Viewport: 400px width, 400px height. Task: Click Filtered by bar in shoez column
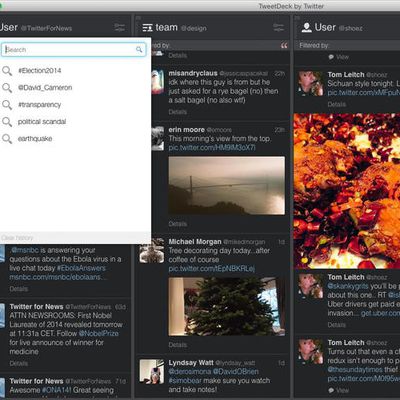(x=347, y=46)
